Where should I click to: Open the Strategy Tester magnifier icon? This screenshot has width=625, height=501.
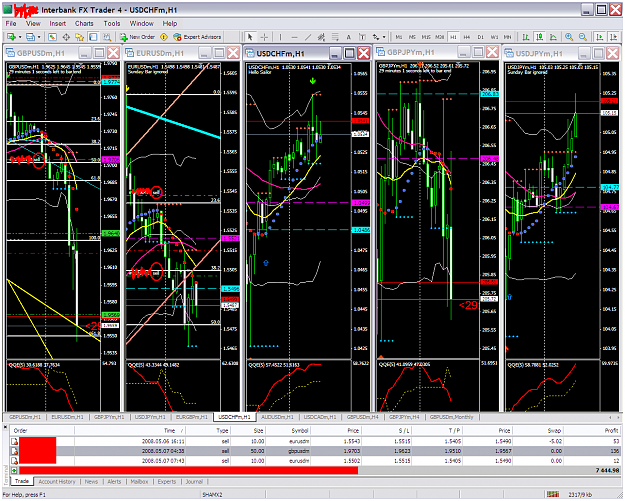(x=106, y=37)
